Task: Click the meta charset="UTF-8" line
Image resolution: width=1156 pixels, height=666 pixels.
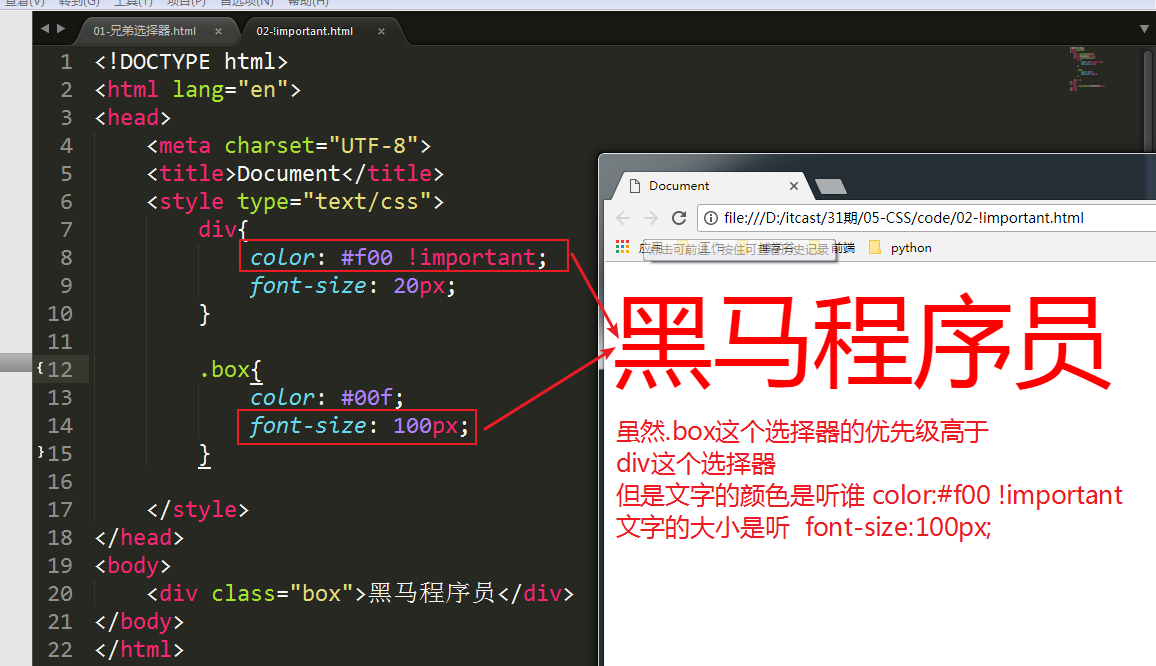Action: click(289, 146)
